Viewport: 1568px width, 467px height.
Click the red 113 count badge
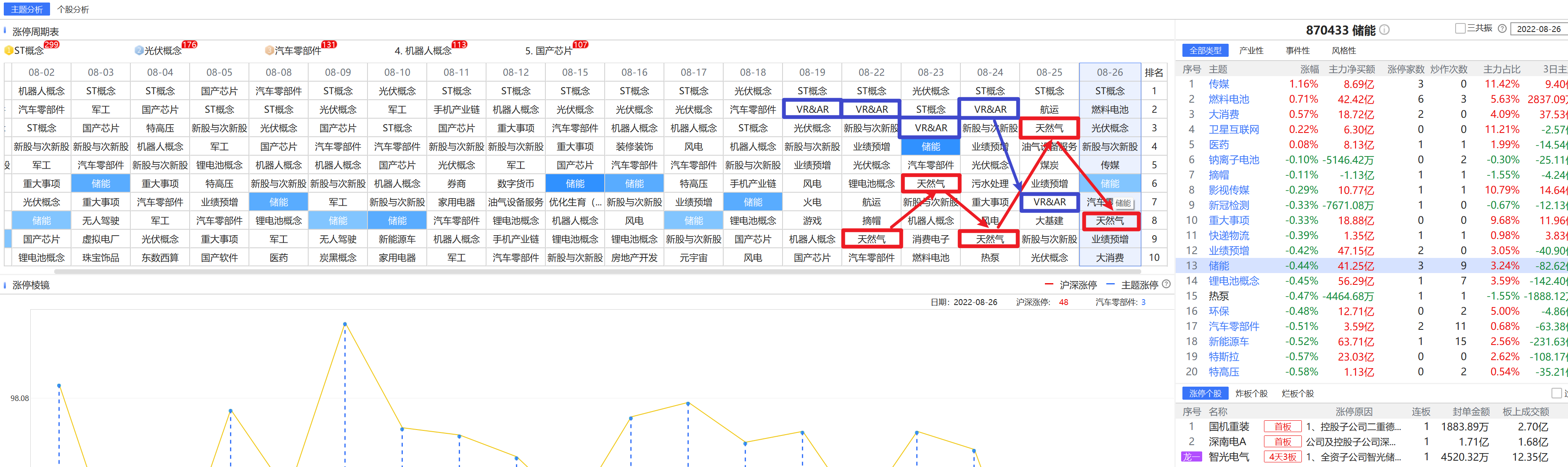pos(459,45)
